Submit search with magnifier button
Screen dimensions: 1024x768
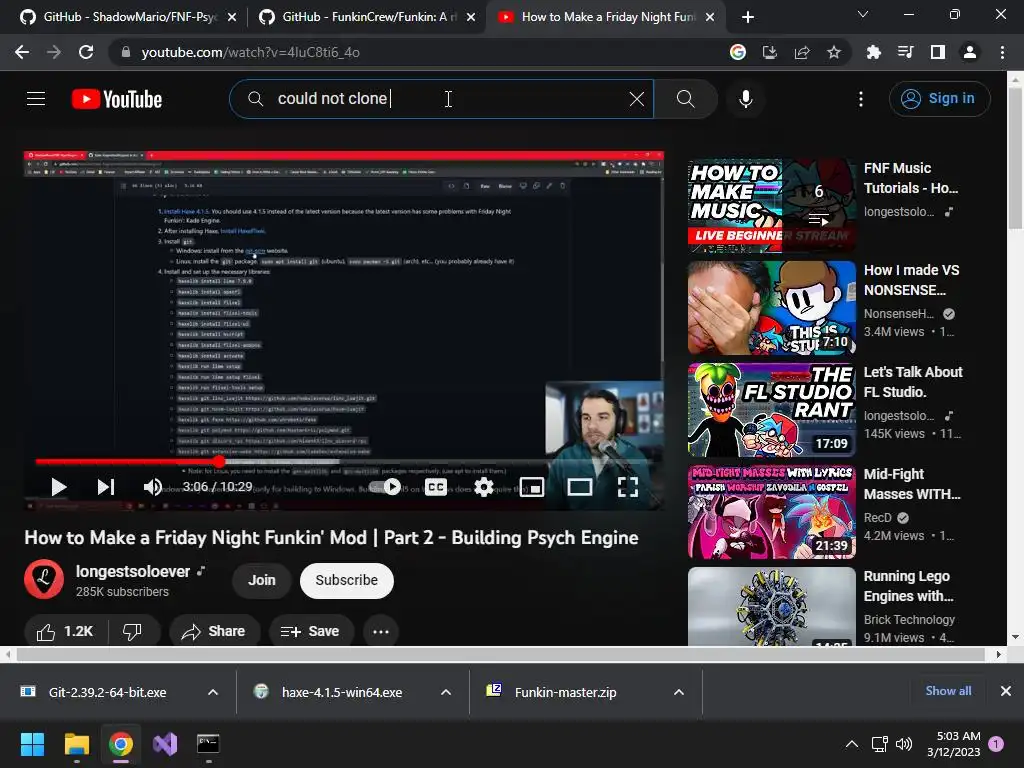(685, 99)
